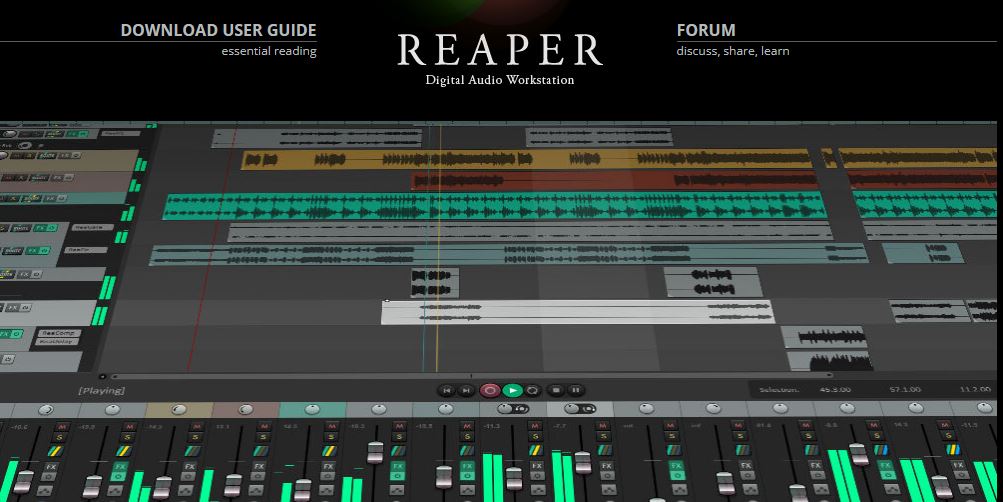Open routing icon on yellow mixer strip
Image resolution: width=1003 pixels, height=502 pixels.
point(192,451)
